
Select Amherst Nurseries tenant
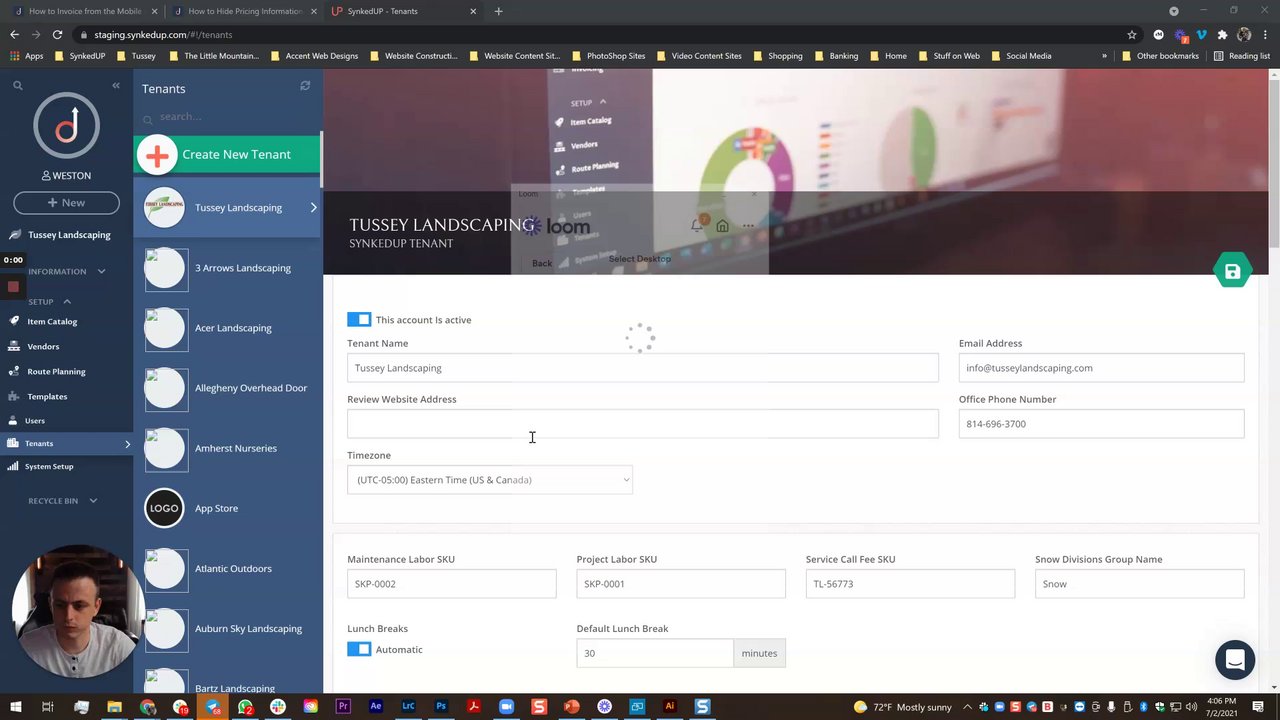click(x=228, y=448)
